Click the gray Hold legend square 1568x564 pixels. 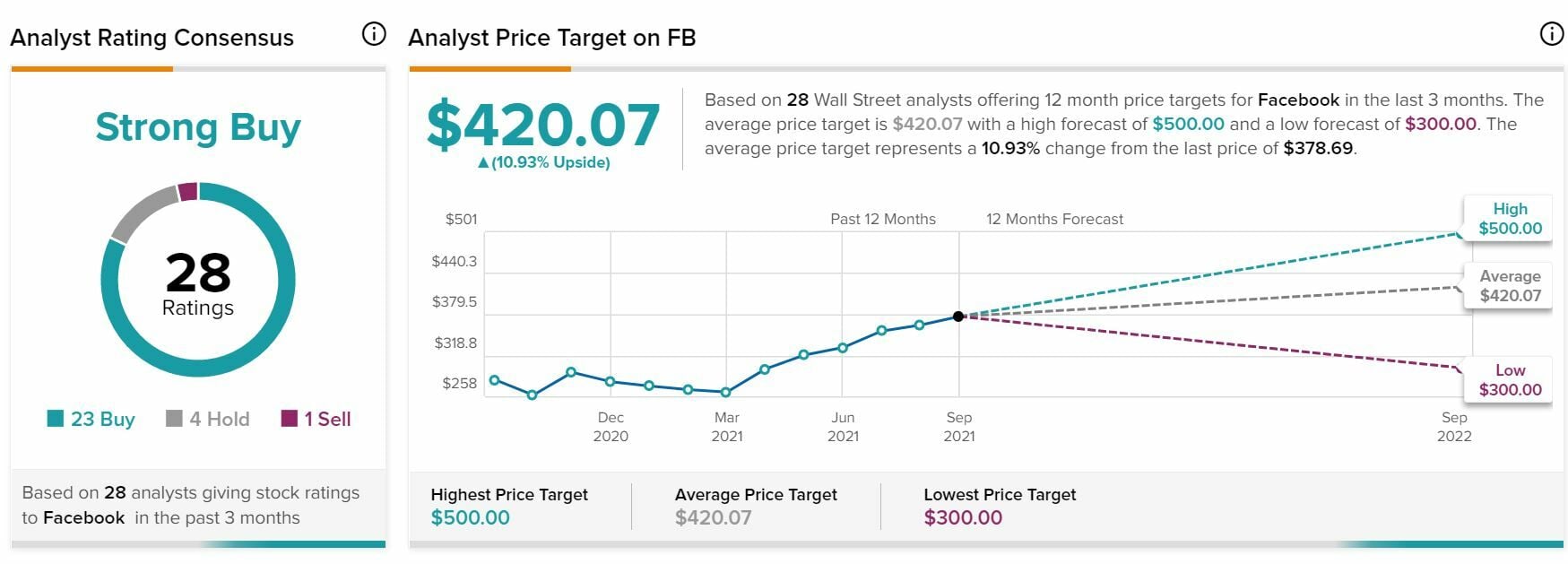[174, 419]
